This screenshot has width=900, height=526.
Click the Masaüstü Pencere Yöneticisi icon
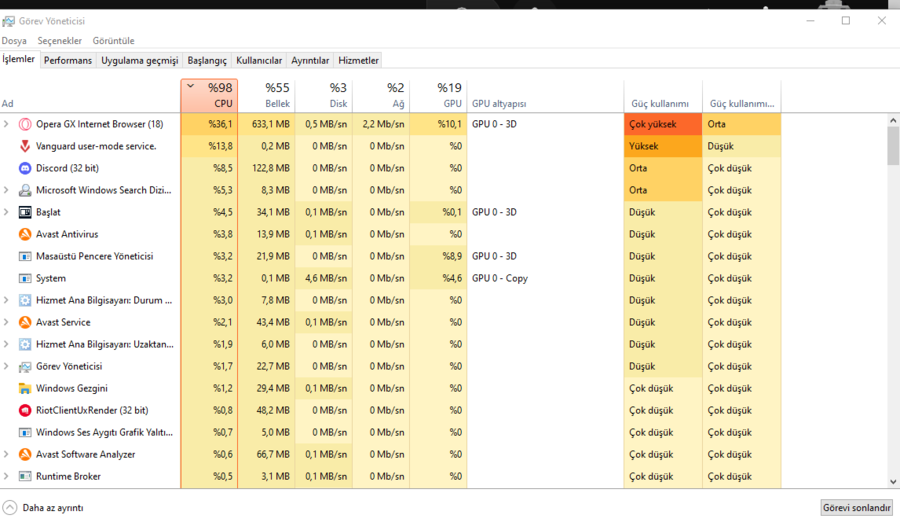[x=25, y=256]
